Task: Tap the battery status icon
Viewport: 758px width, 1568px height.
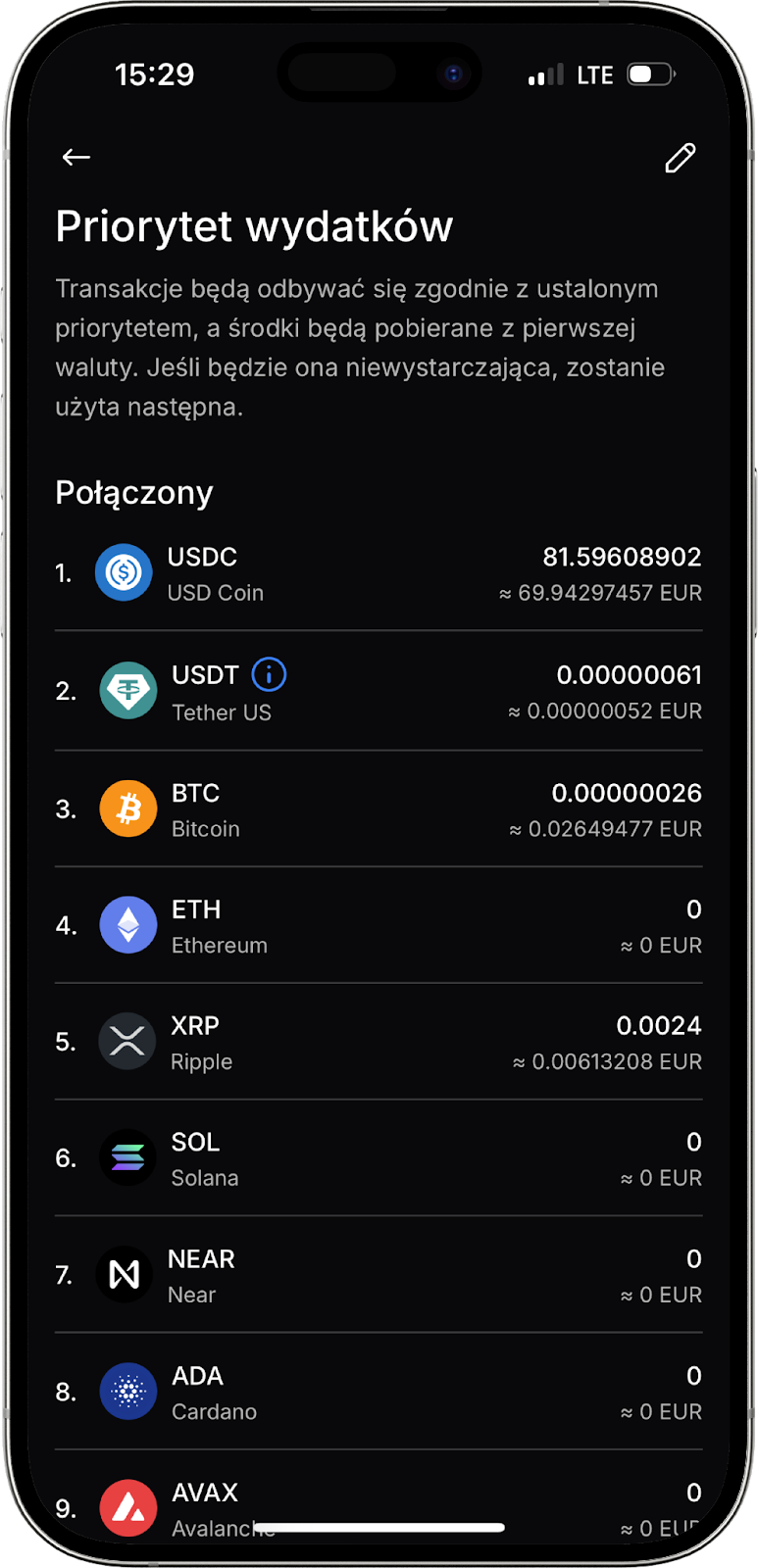Action: point(651,74)
